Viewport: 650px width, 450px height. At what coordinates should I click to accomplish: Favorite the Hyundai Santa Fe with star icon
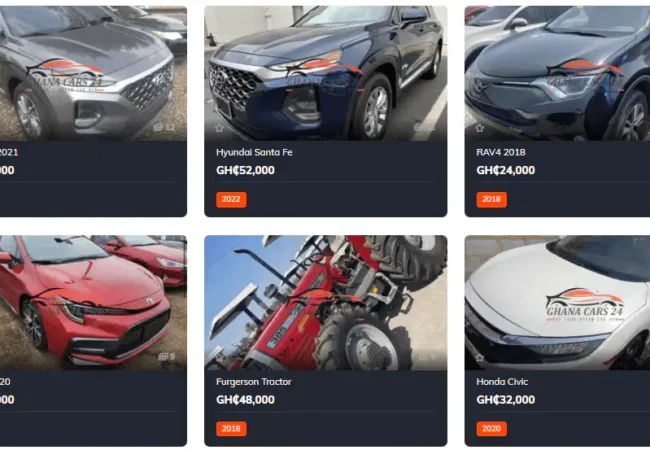click(x=219, y=128)
